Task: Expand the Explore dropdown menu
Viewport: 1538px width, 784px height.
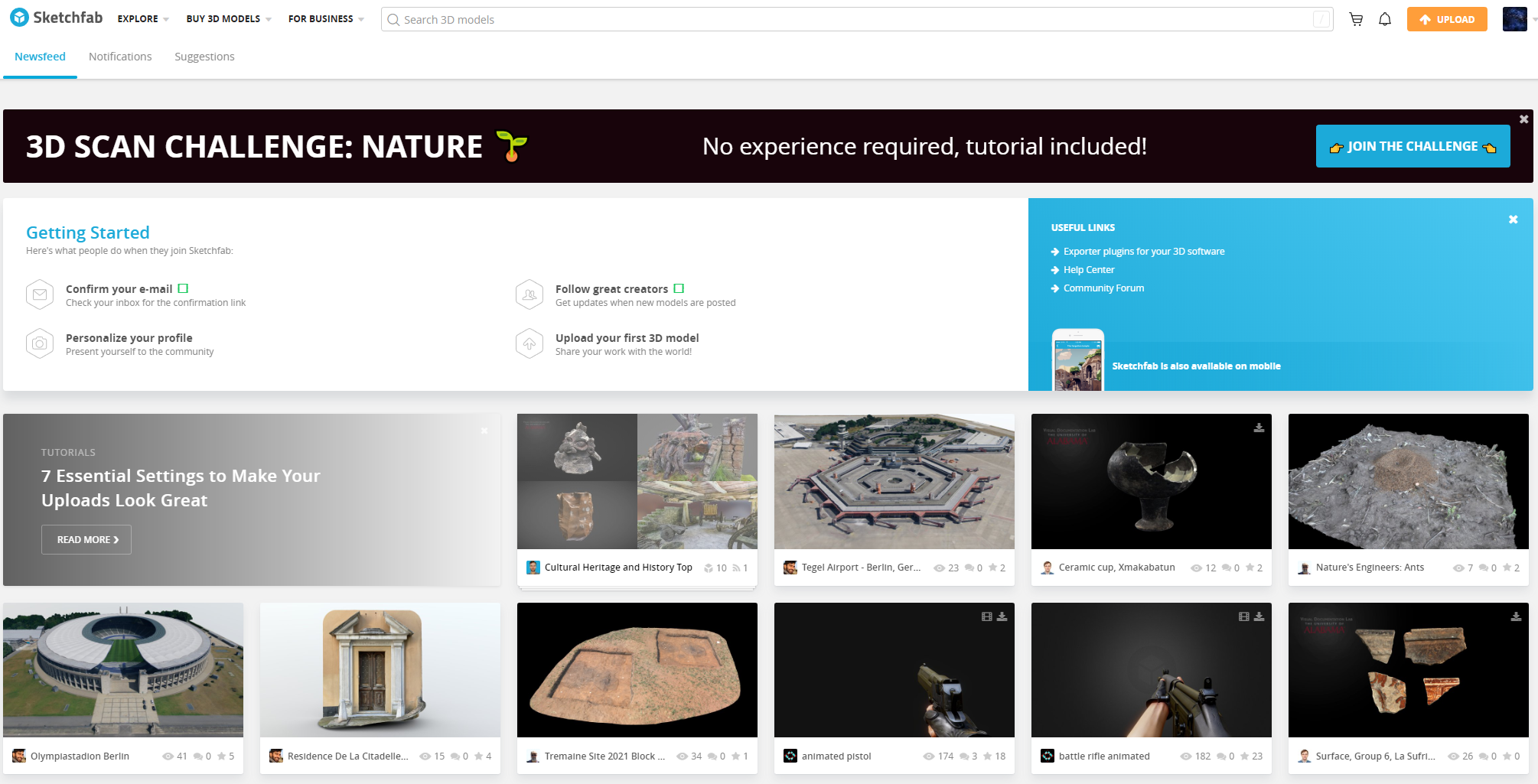Action: (143, 19)
